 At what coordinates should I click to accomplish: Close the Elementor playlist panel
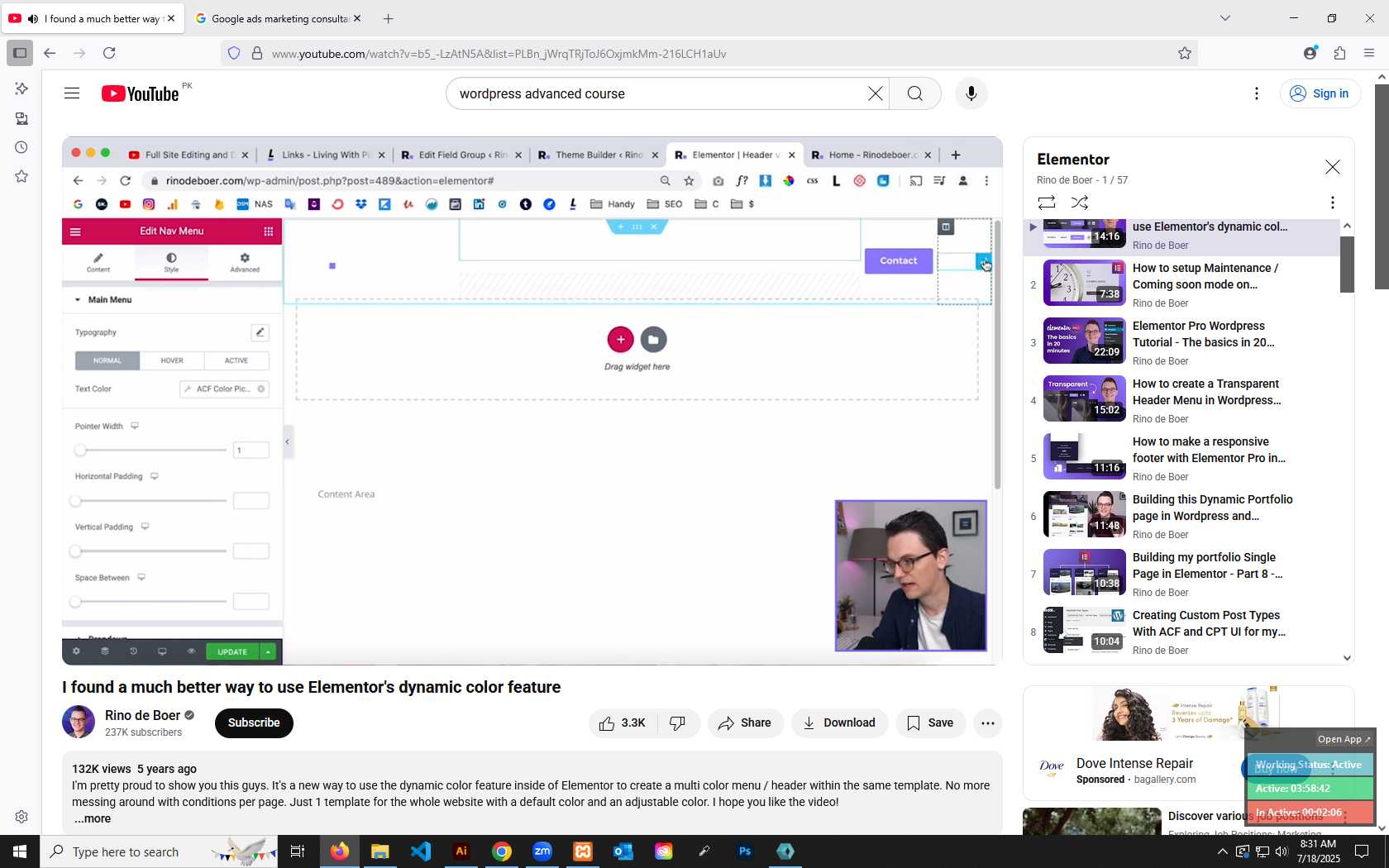1333,167
